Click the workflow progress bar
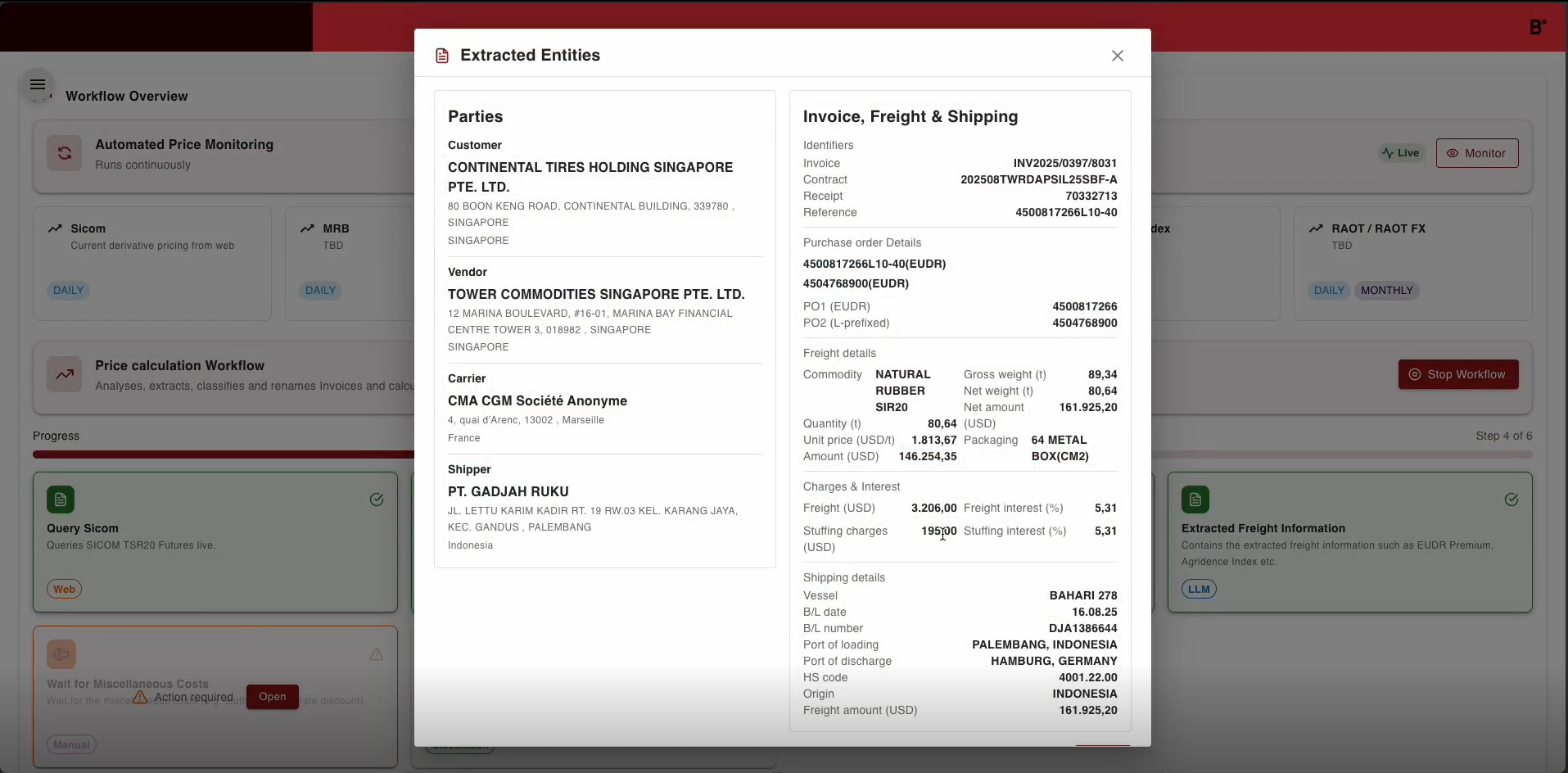1568x773 pixels. pyautogui.click(x=223, y=454)
